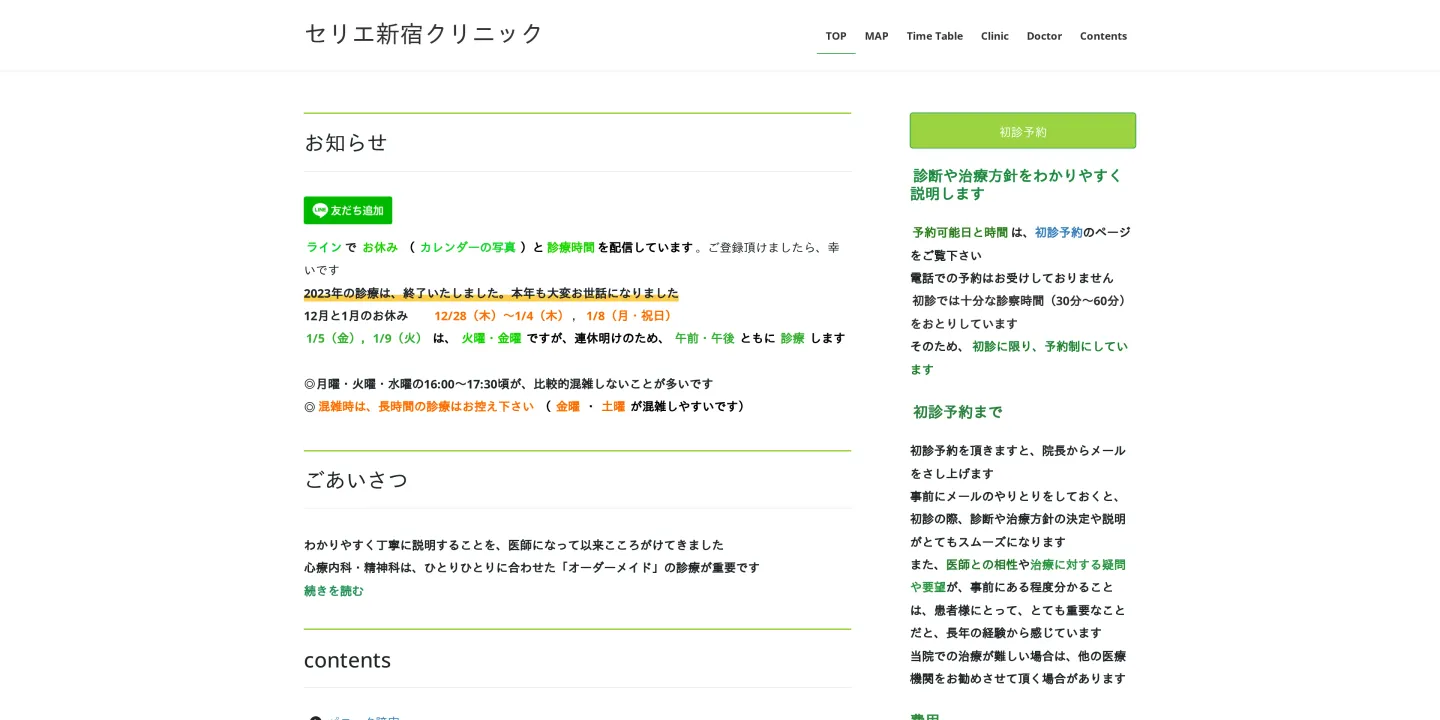1440x720 pixels.
Task: Open the 初診予約 link in the sidebar text
Action: click(x=1058, y=232)
